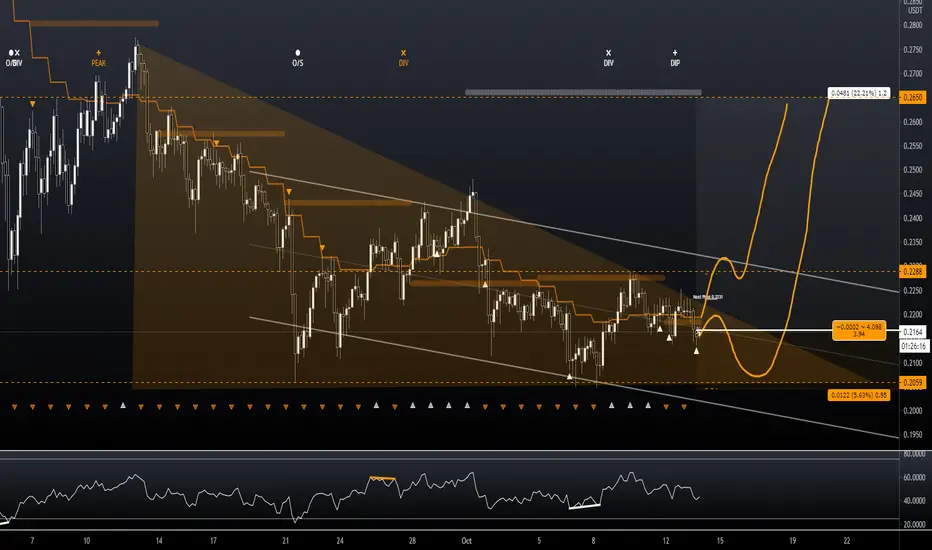The height and width of the screenshot is (550, 932).
Task: Click the 0.2350 price axis value
Action: (913, 242)
